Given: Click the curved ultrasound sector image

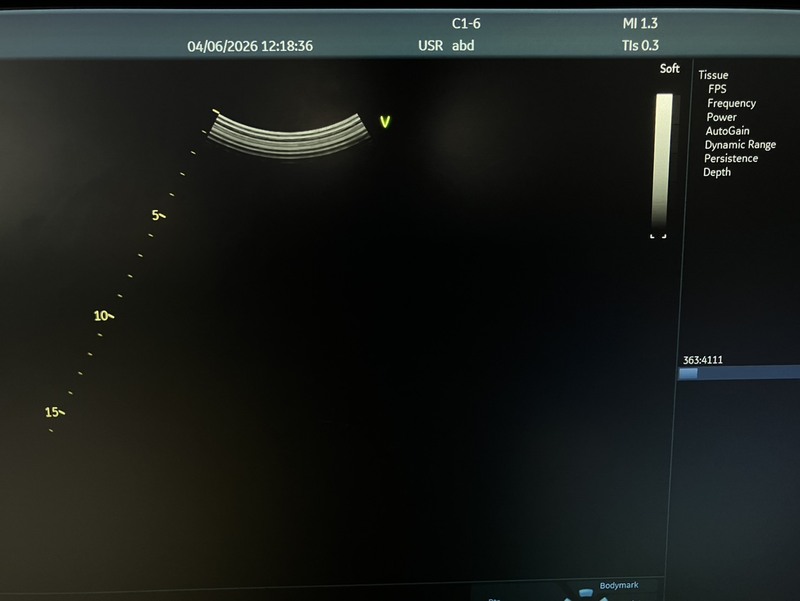Looking at the screenshot, I should 289,136.
